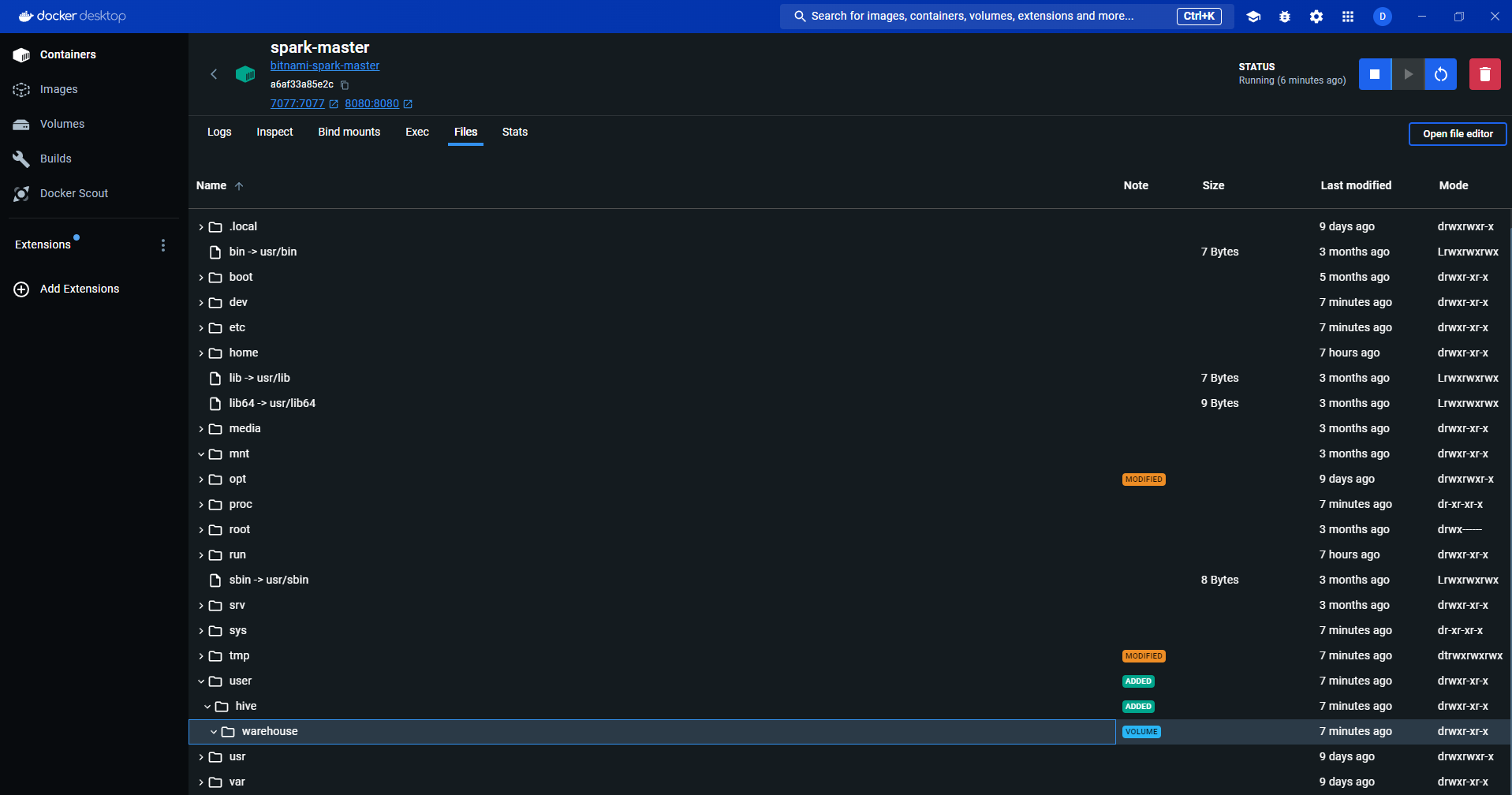
Task: Open the apps grid icon in the header
Action: tap(1347, 17)
